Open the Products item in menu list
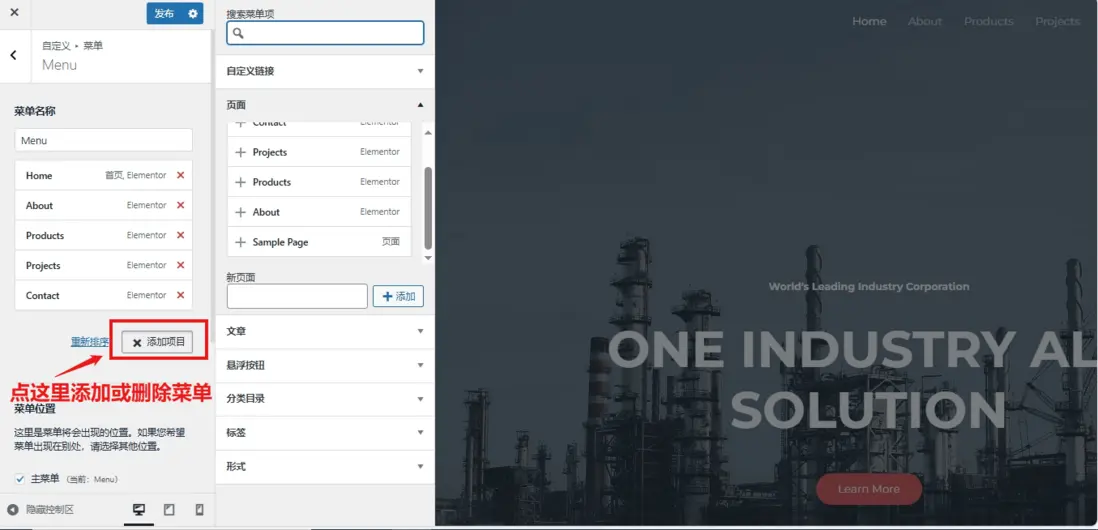1098x530 pixels. 103,235
